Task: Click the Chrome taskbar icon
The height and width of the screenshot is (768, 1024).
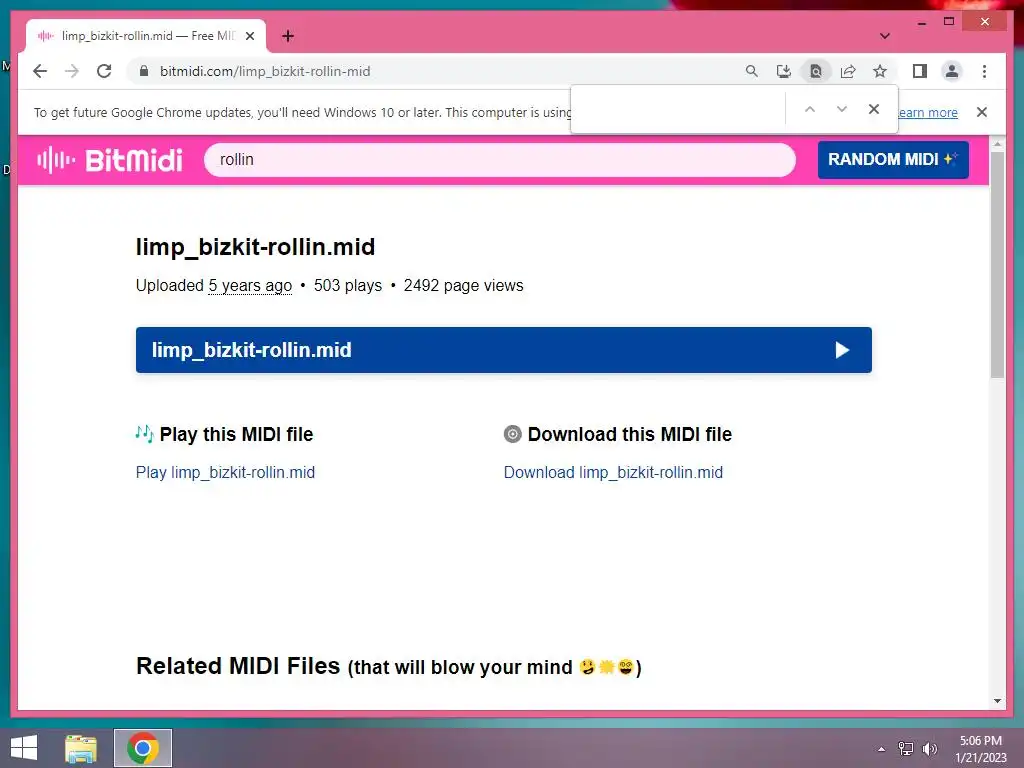Action: click(x=143, y=748)
